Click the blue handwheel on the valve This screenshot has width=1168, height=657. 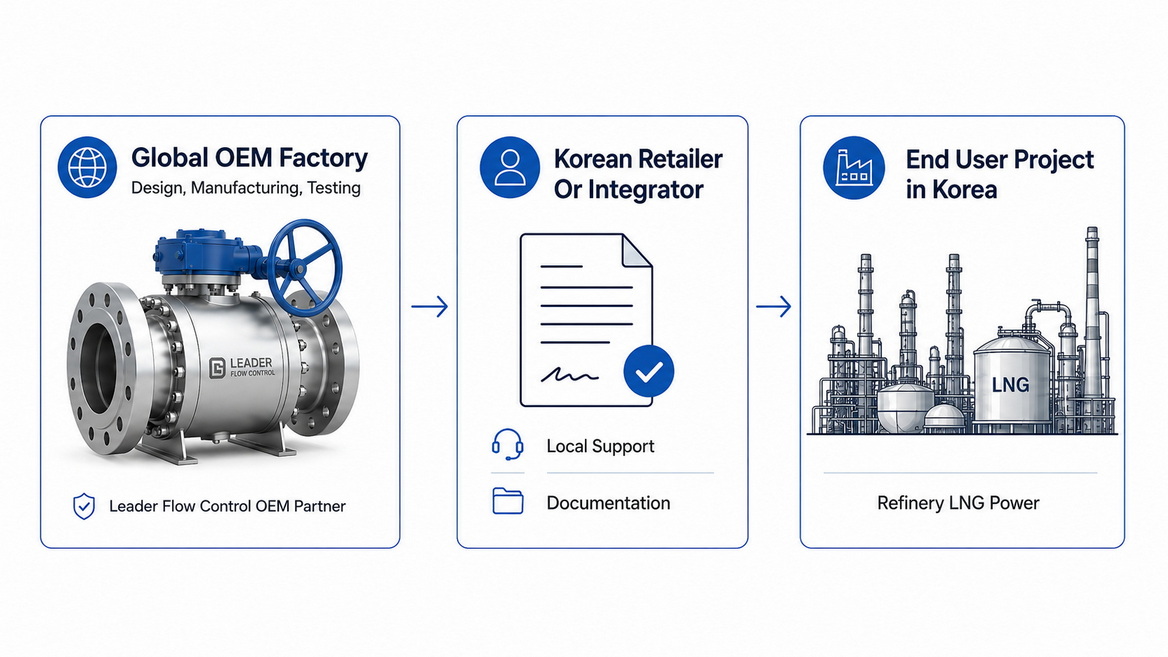pos(305,267)
